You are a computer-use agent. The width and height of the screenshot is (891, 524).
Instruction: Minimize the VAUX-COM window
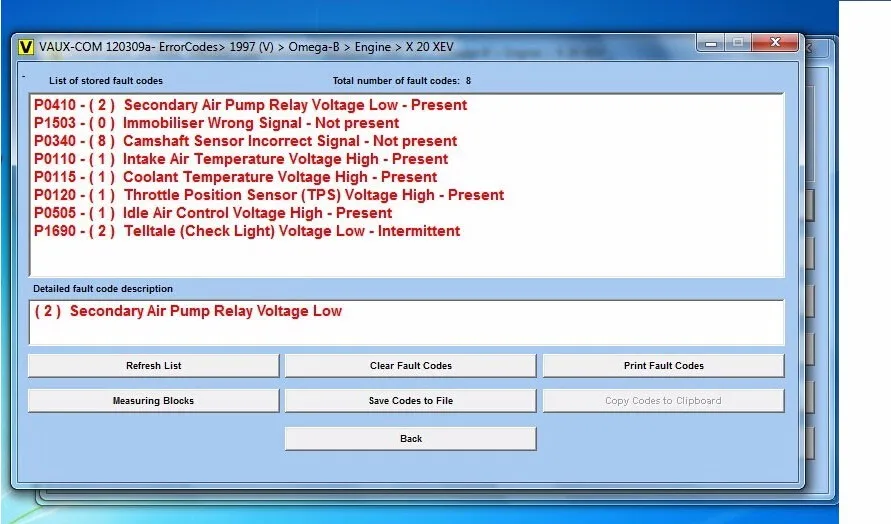(710, 43)
